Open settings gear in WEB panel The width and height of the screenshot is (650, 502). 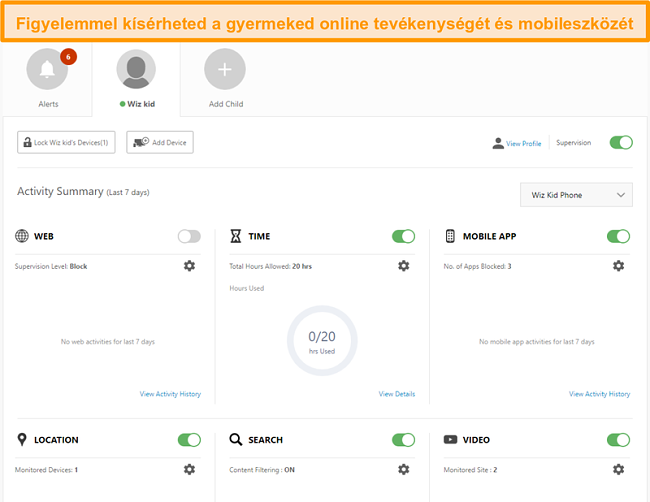coord(189,266)
